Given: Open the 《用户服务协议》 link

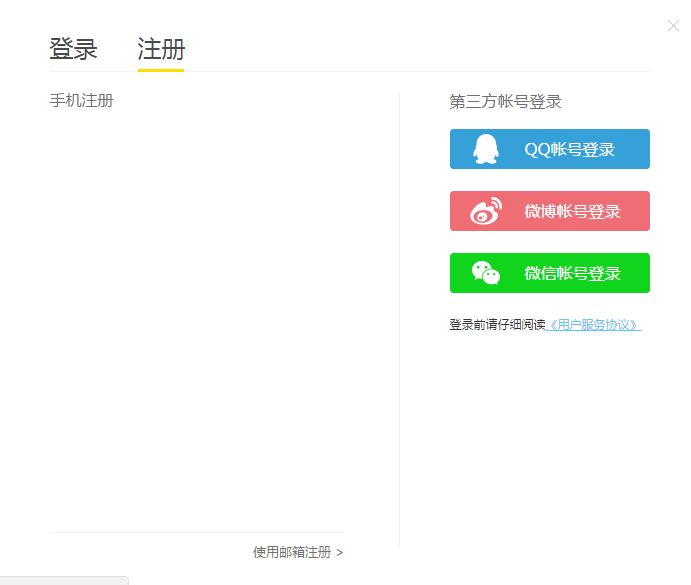Looking at the screenshot, I should [x=593, y=325].
